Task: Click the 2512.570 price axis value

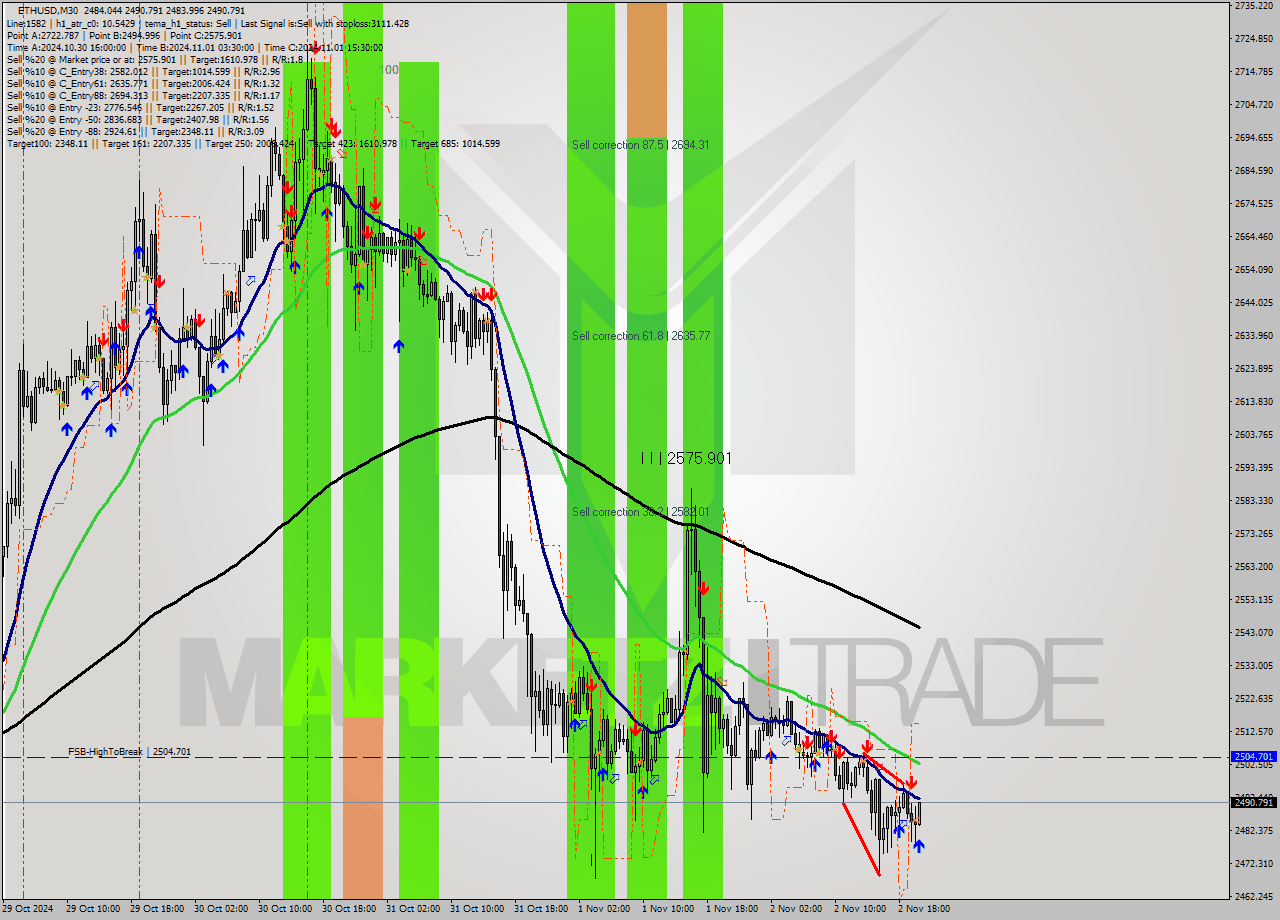Action: coord(1254,732)
